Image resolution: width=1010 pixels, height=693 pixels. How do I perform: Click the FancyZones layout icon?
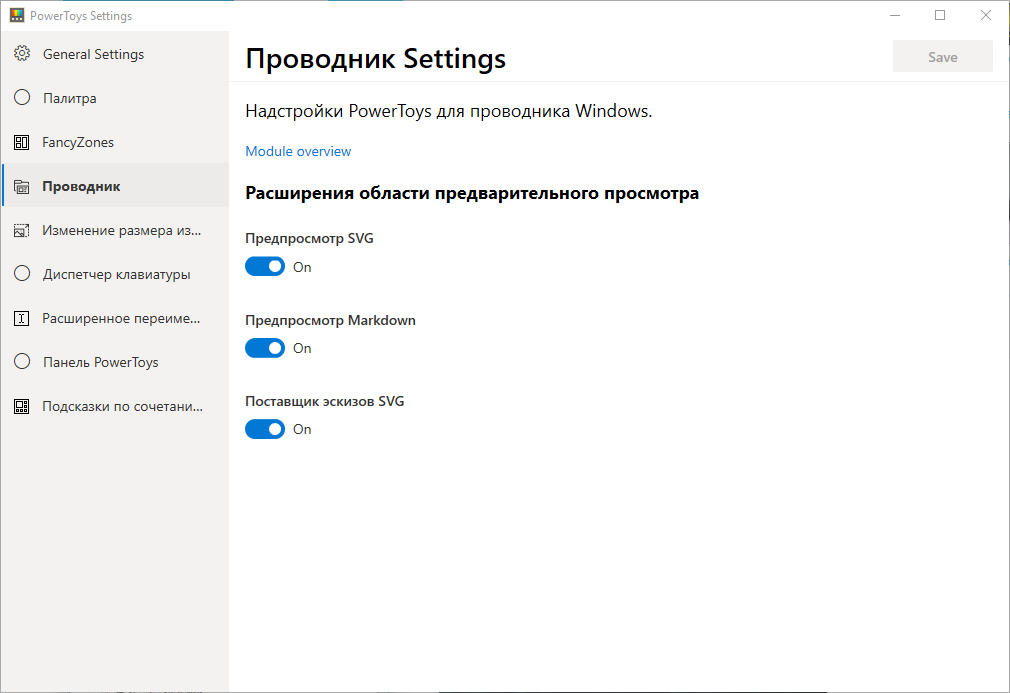(x=22, y=142)
